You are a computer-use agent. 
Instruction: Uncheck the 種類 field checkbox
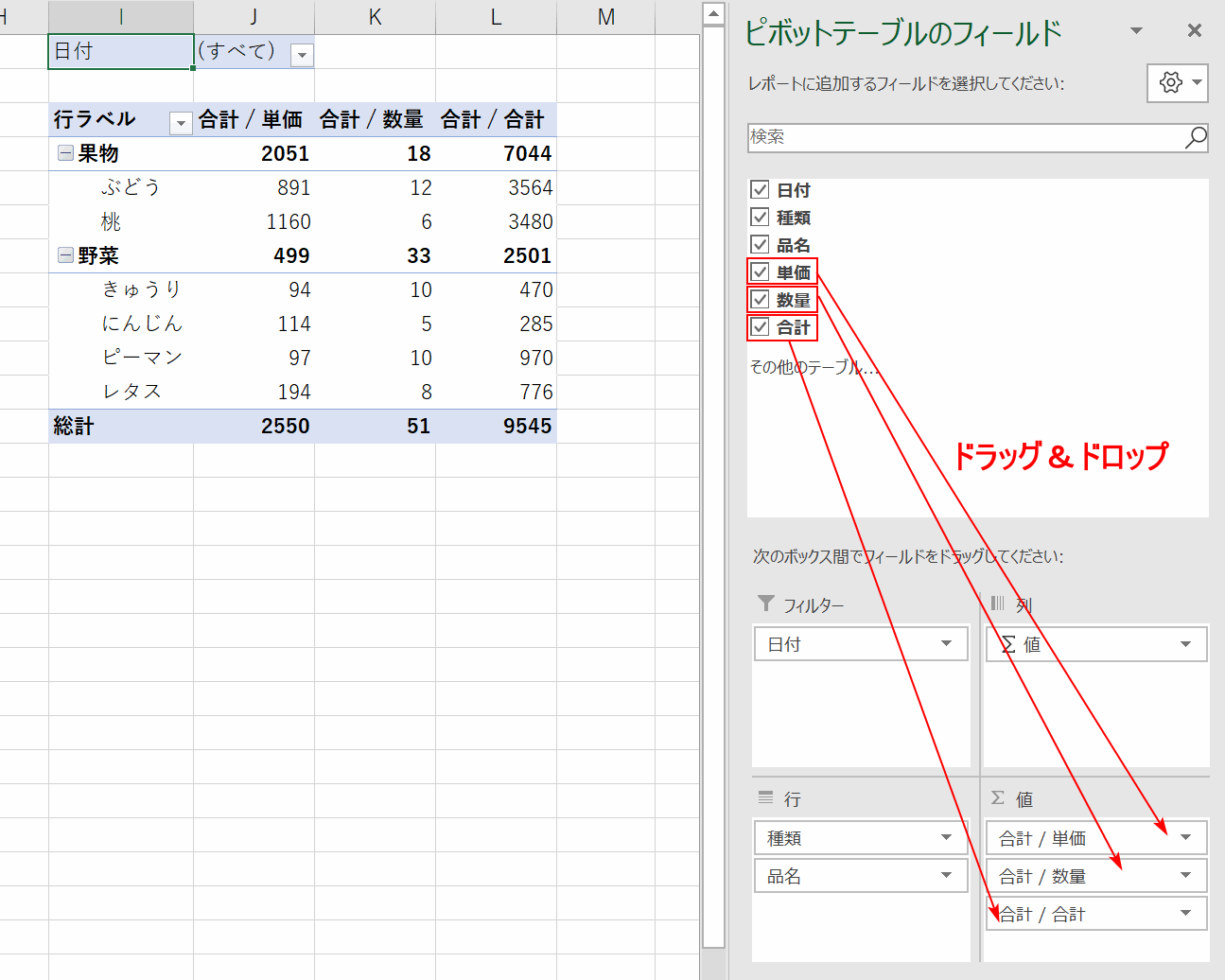[760, 218]
